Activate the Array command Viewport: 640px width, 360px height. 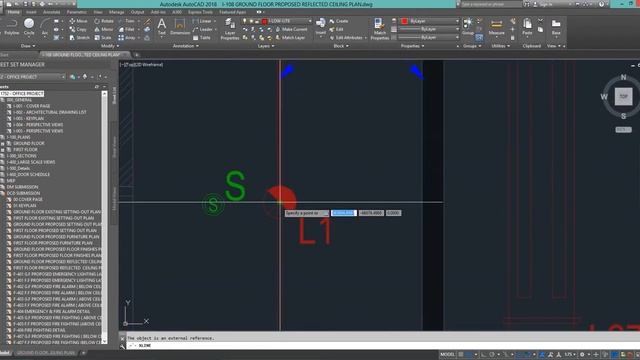pos(127,38)
